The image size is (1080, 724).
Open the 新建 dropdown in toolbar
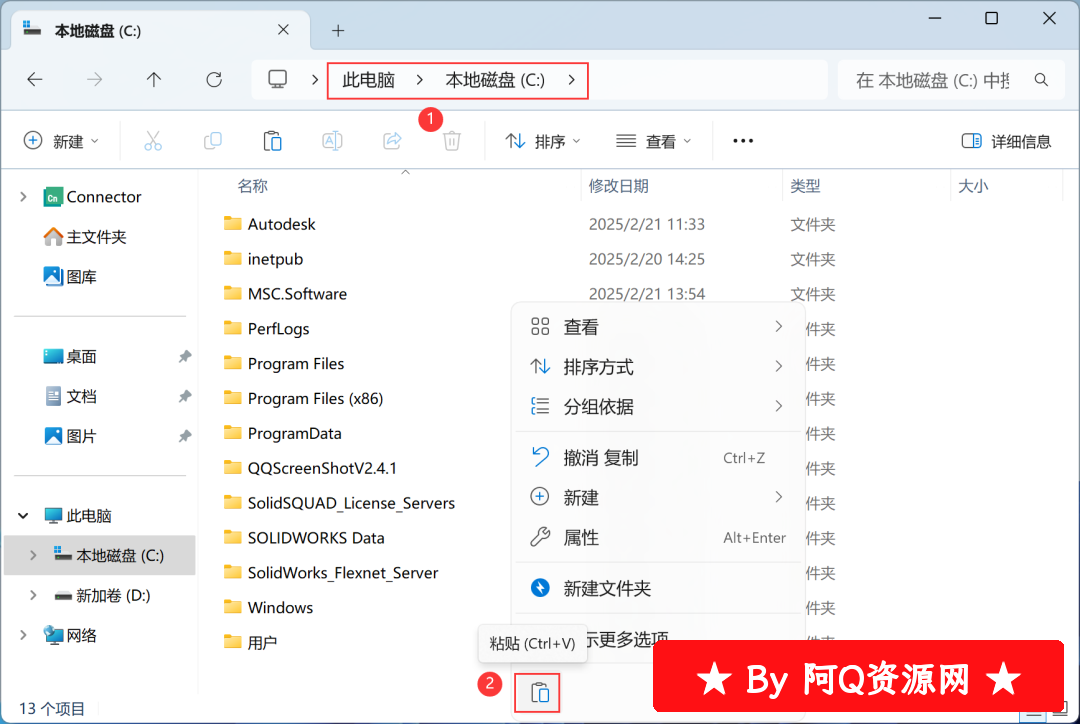click(x=61, y=141)
